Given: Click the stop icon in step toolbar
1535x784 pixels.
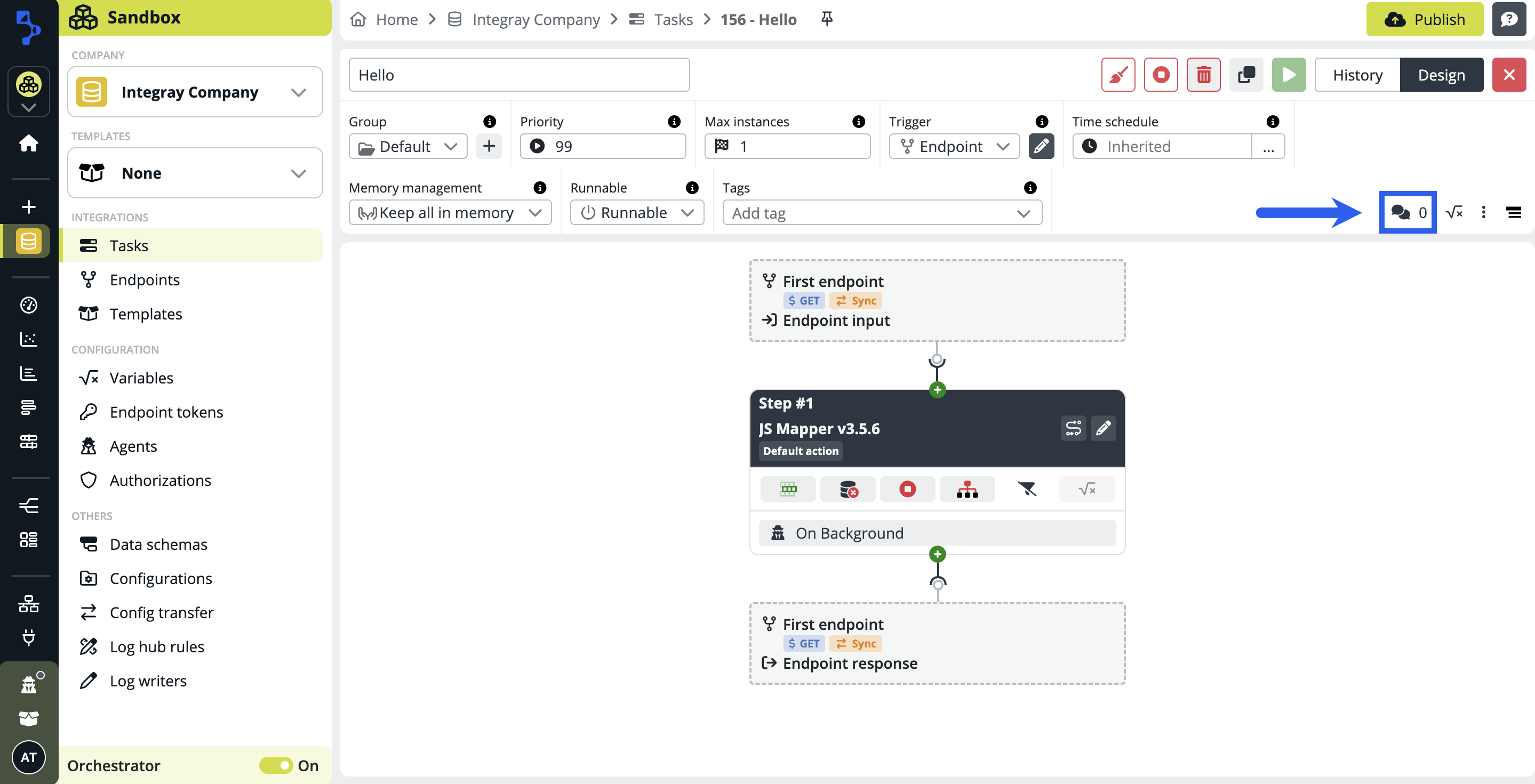Looking at the screenshot, I should point(907,490).
